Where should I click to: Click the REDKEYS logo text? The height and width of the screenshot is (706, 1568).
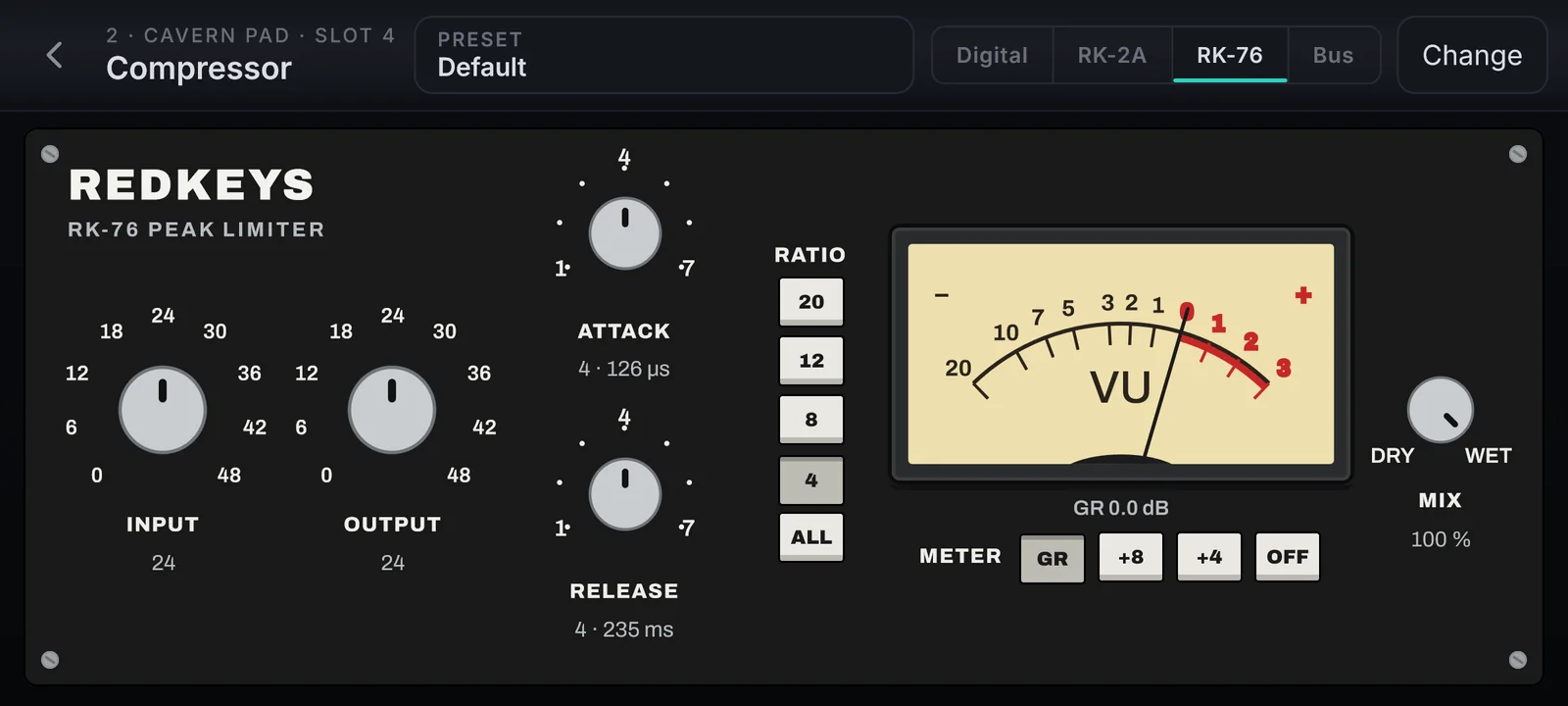click(x=191, y=185)
